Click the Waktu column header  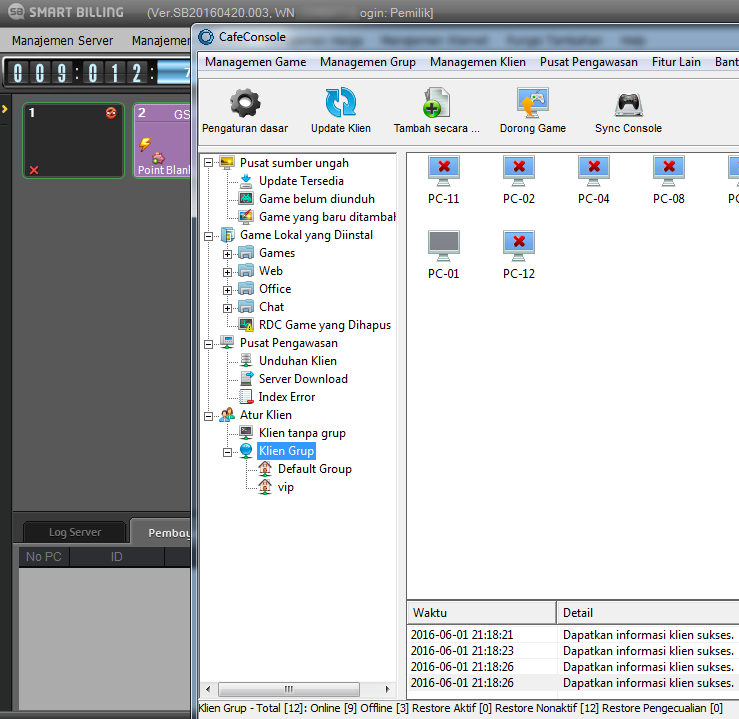click(x=481, y=613)
